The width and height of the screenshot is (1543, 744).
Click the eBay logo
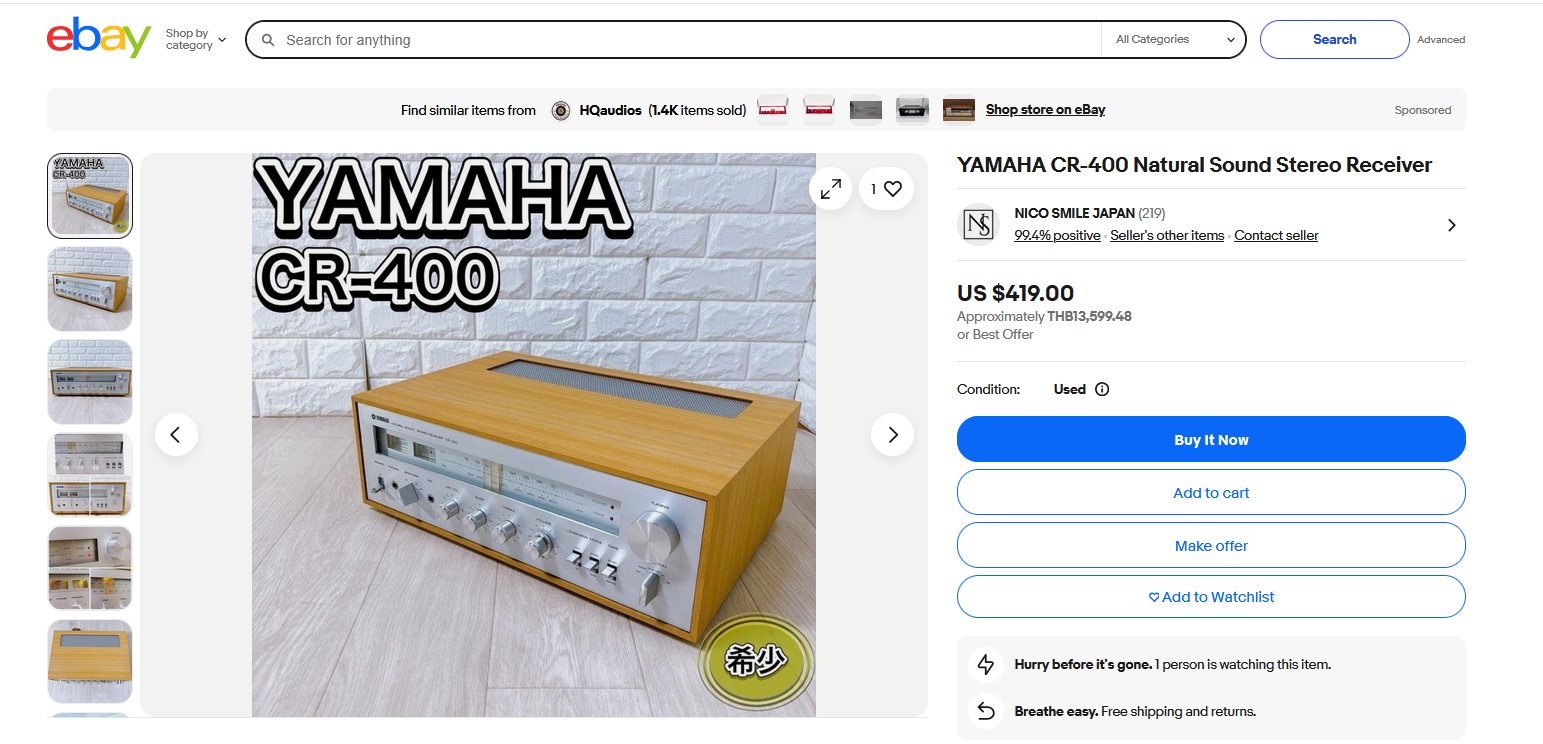pos(99,38)
